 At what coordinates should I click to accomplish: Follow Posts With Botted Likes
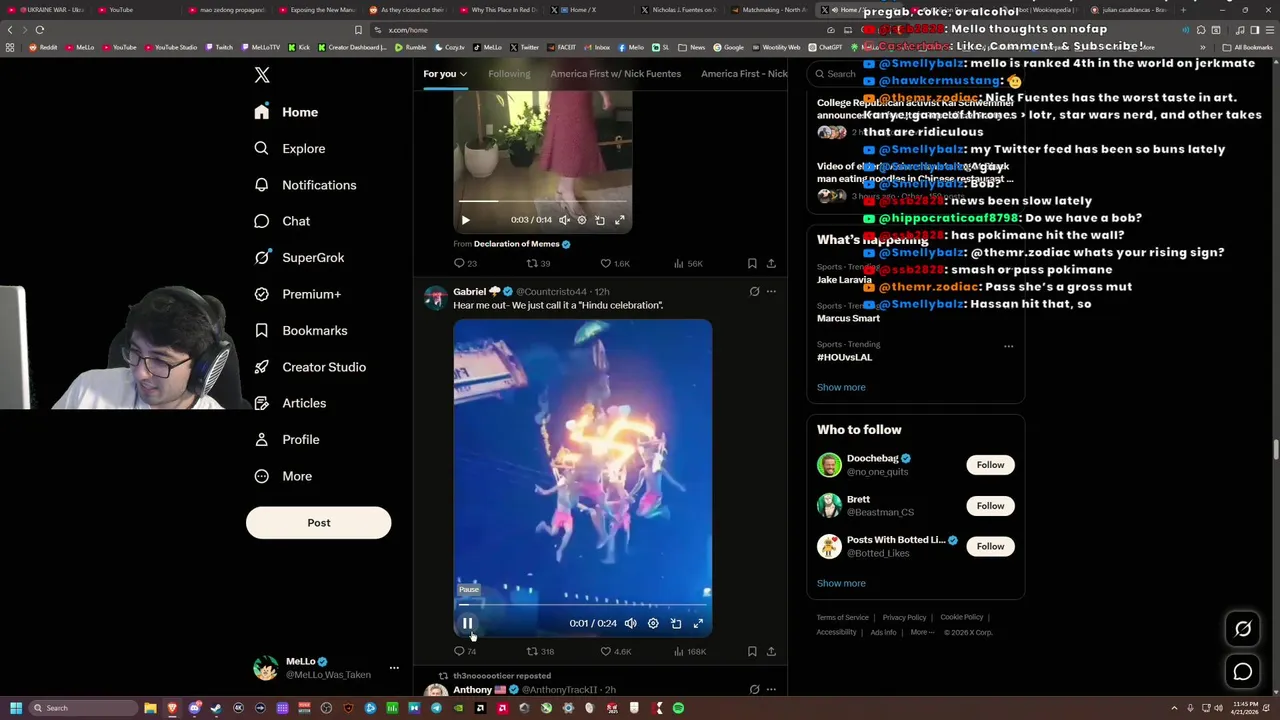[990, 546]
